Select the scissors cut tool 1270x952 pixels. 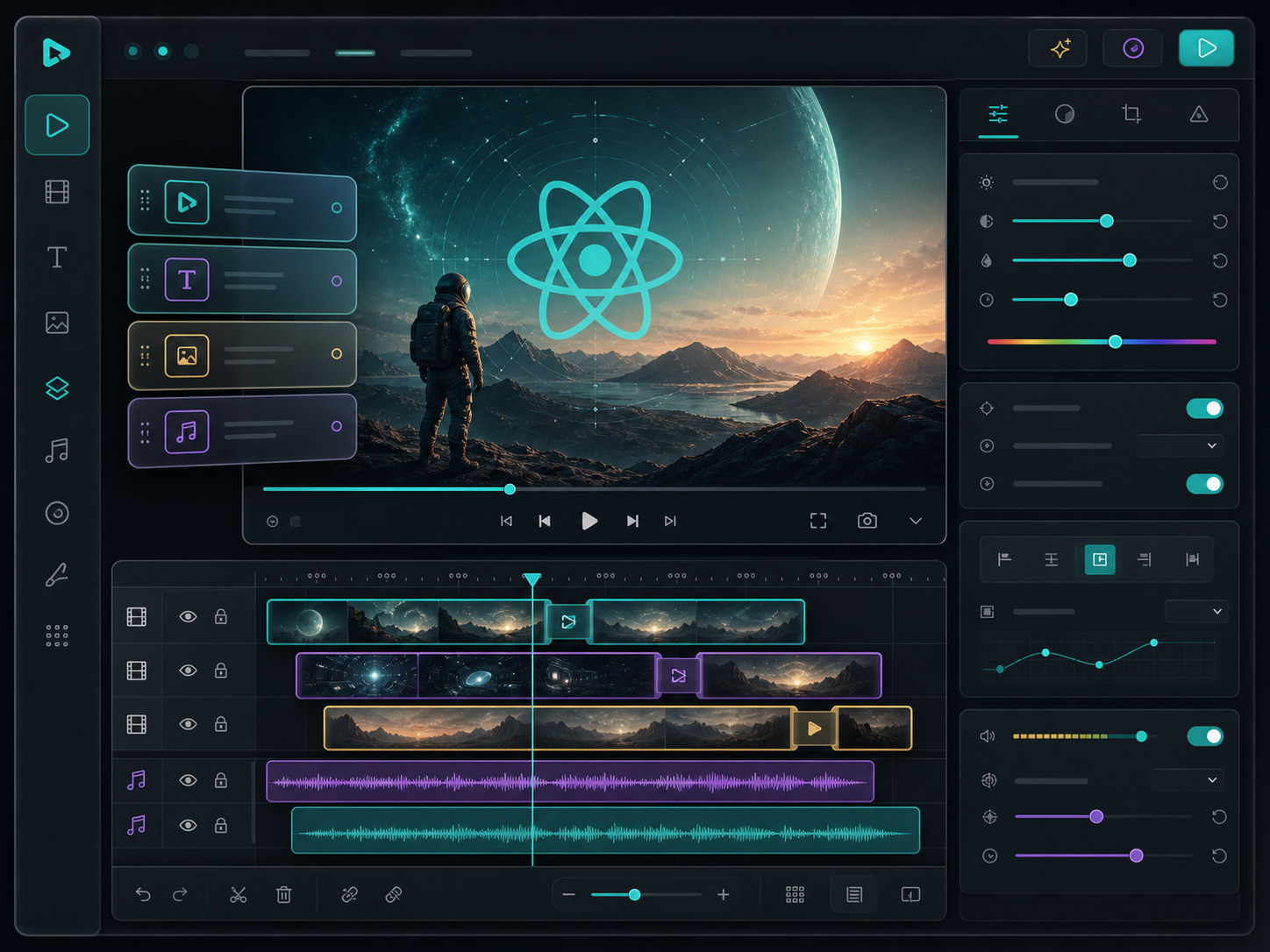[238, 894]
